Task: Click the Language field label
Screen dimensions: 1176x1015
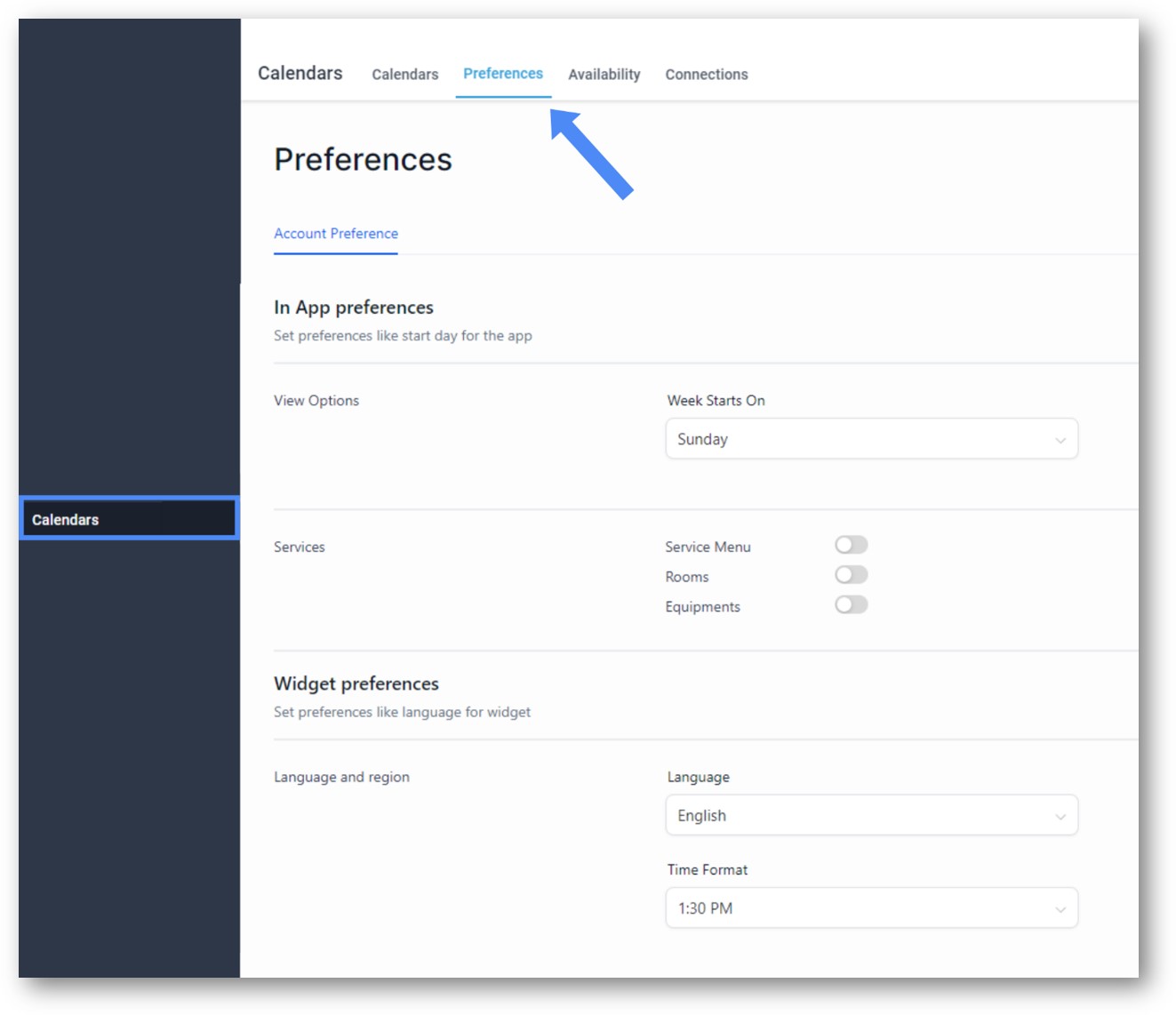Action: pyautogui.click(x=698, y=778)
